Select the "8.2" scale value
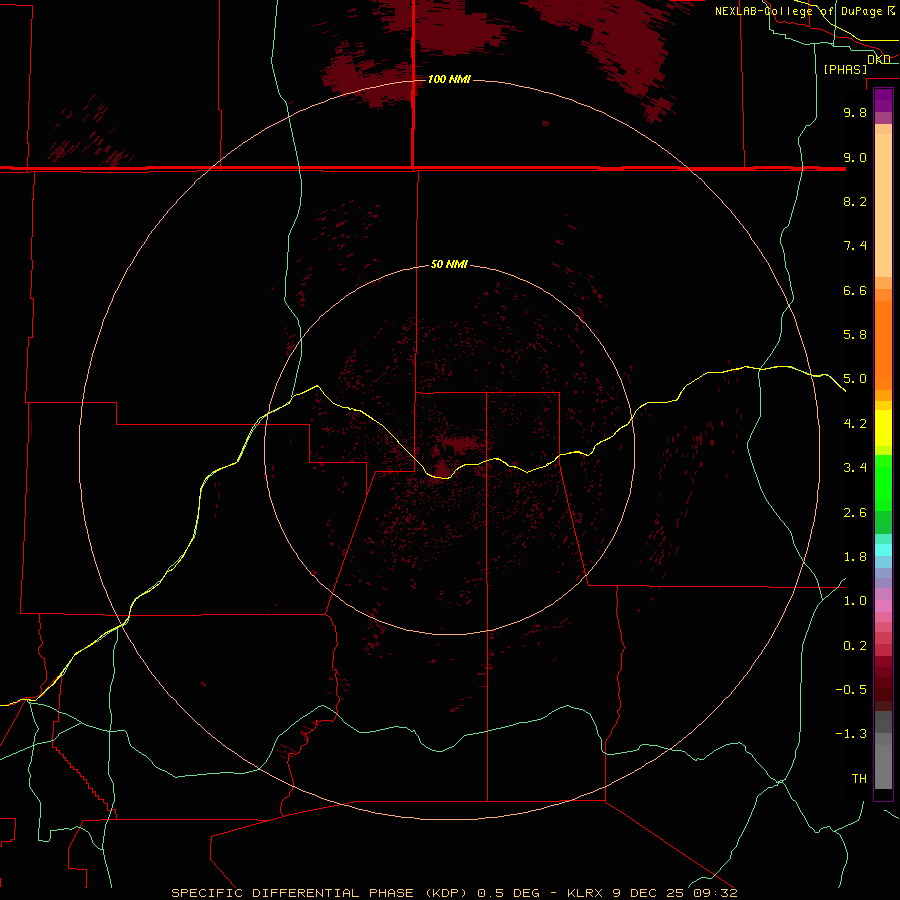 click(855, 201)
